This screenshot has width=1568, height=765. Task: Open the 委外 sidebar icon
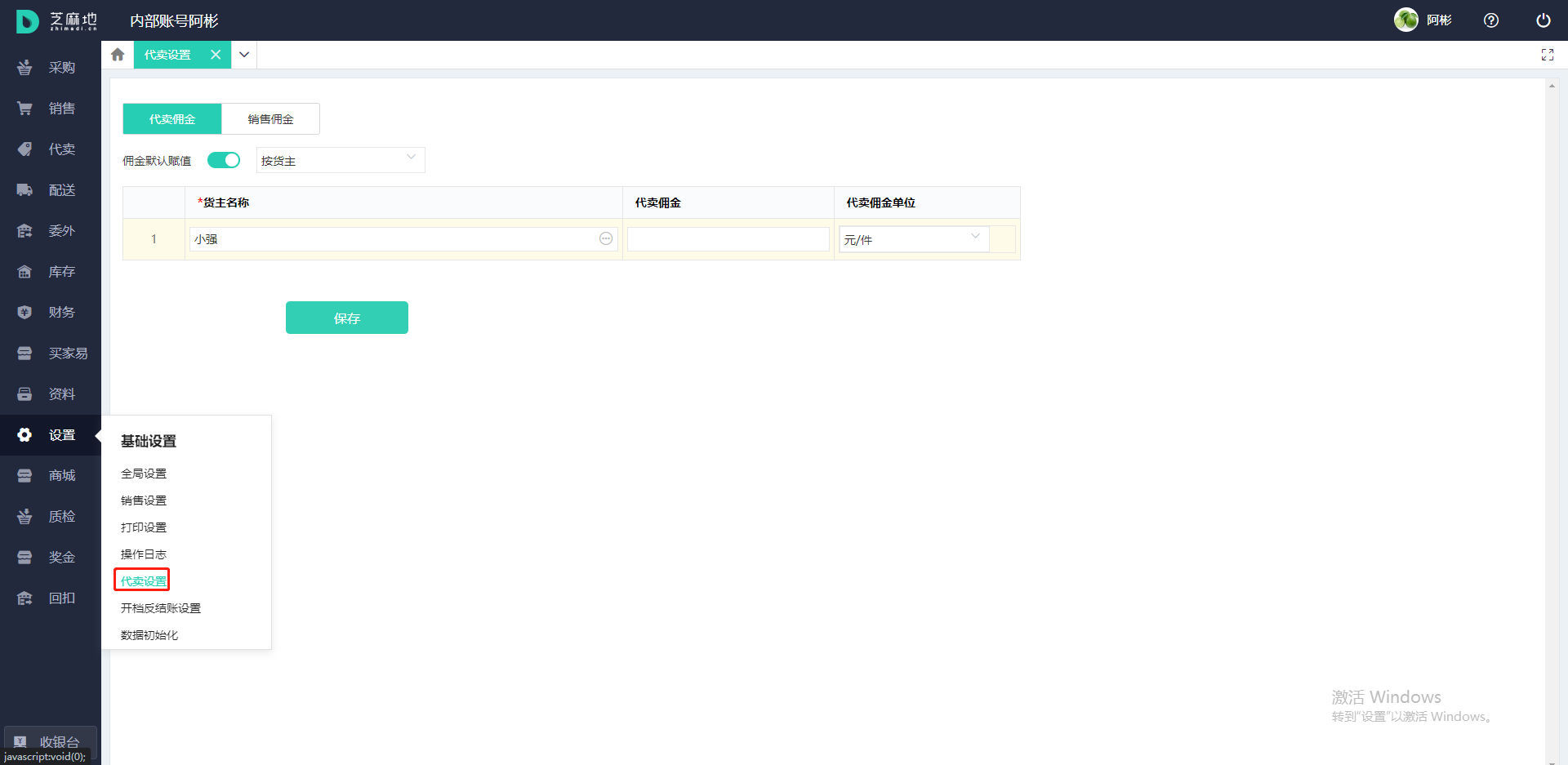(x=24, y=231)
